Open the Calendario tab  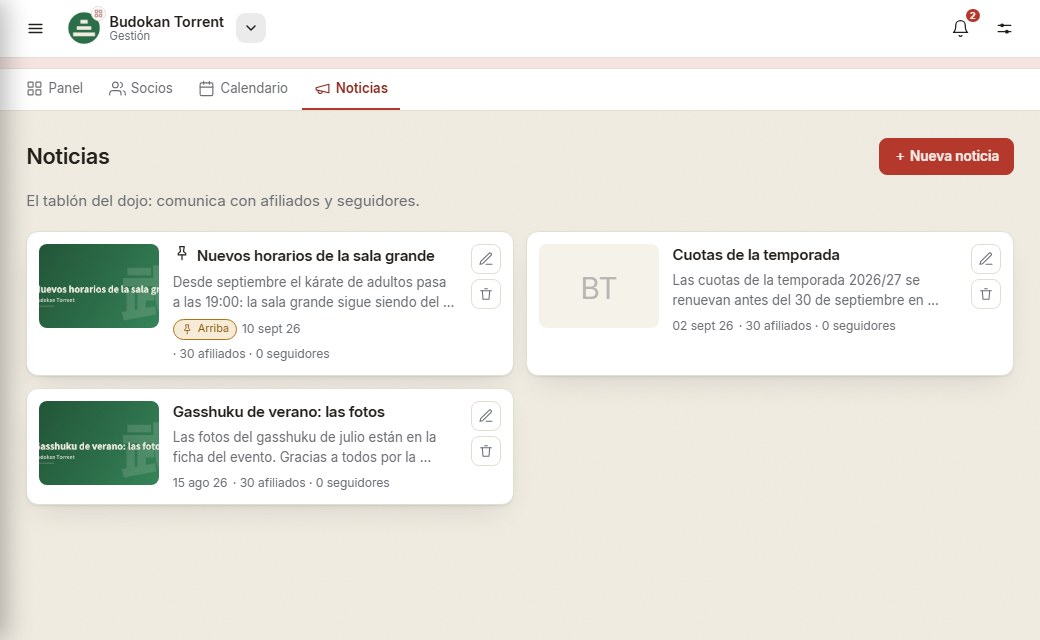243,88
